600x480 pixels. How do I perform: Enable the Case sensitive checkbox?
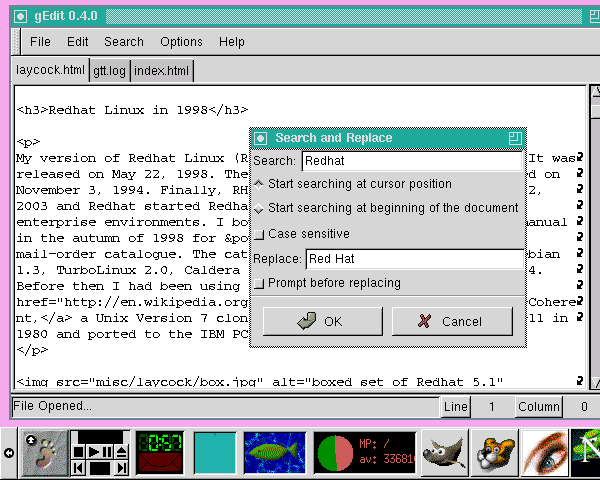click(260, 234)
